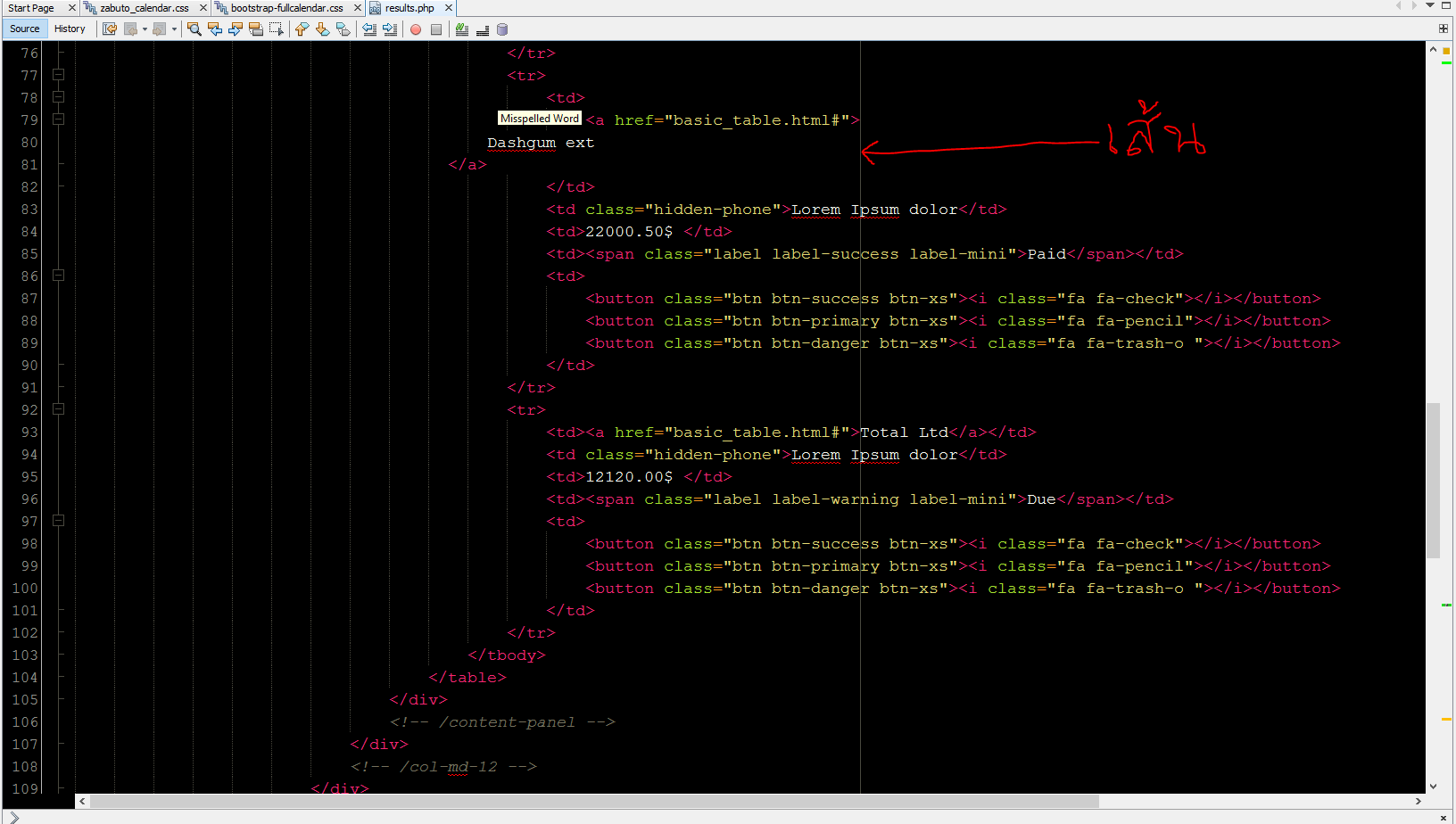Viewport: 1456px width, 824px height.
Task: Click the Back navigation arrow icon
Action: [x=131, y=29]
